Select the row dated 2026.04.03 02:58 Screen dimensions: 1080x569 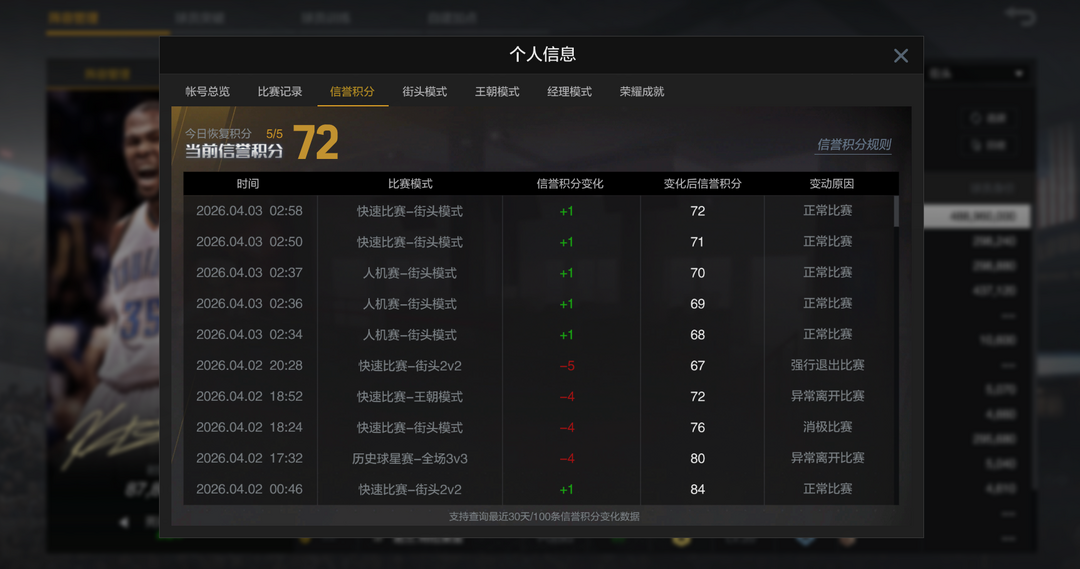(538, 211)
